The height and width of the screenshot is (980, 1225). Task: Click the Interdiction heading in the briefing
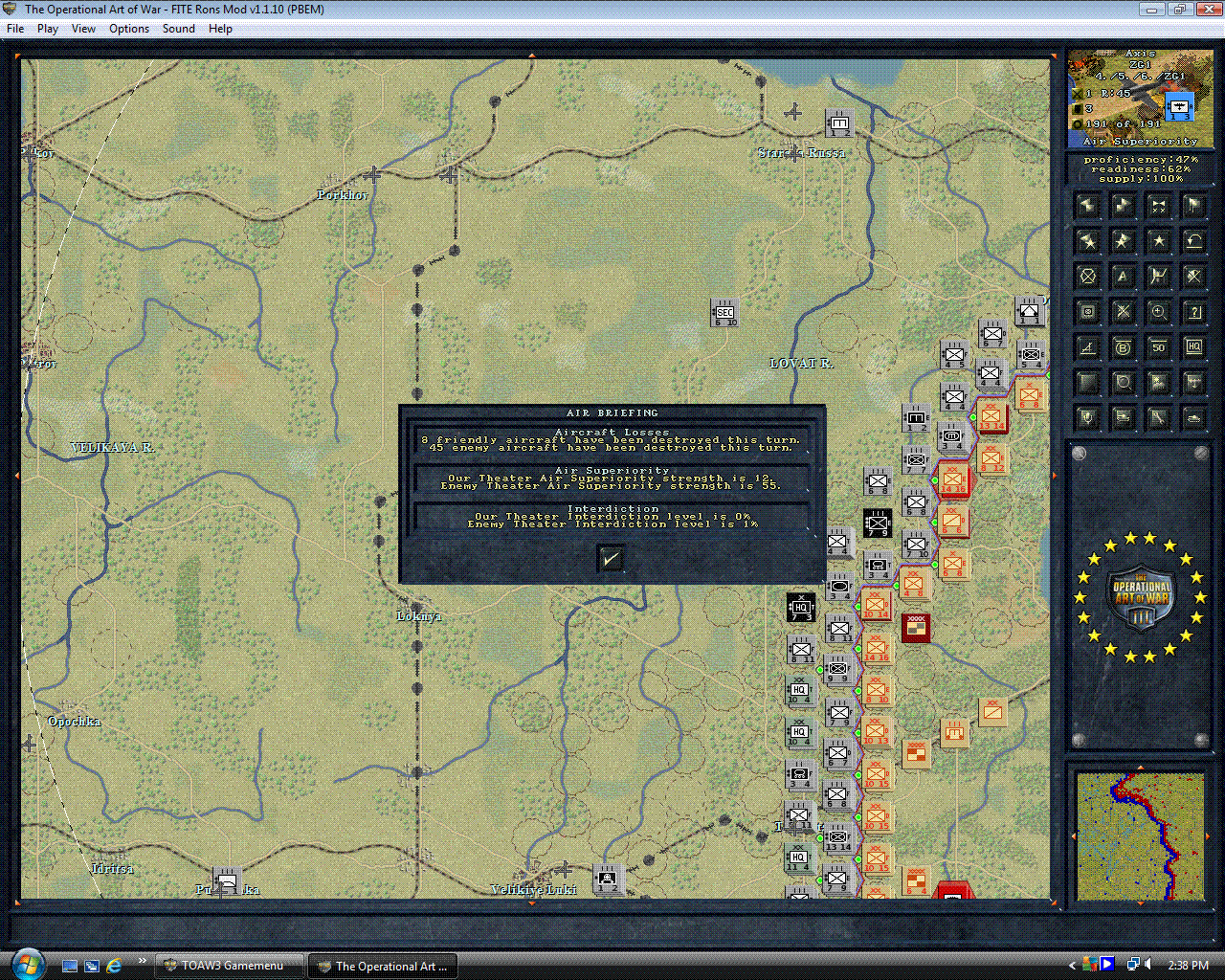pos(612,509)
